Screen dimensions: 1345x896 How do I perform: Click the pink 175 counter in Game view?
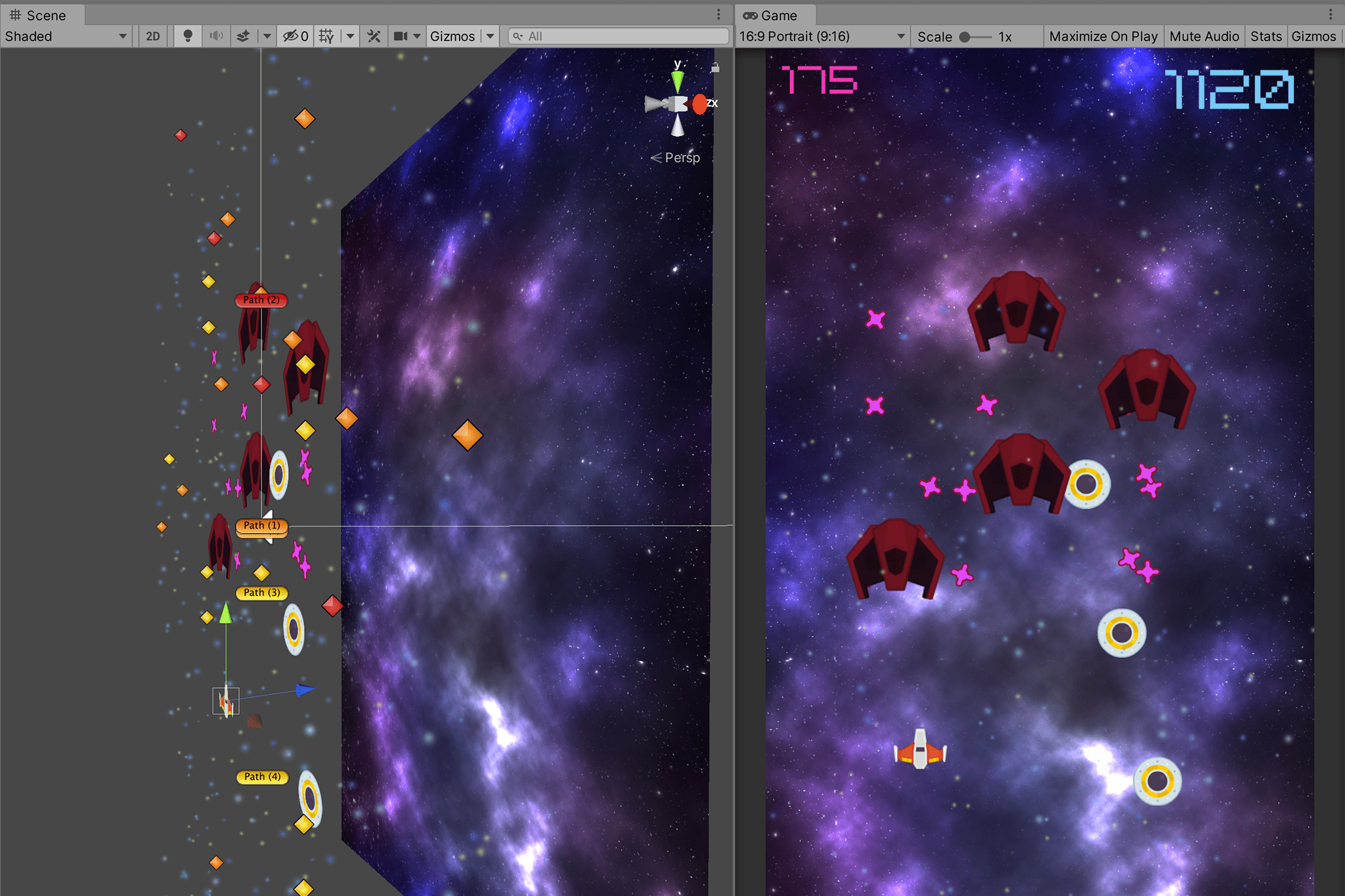click(820, 80)
